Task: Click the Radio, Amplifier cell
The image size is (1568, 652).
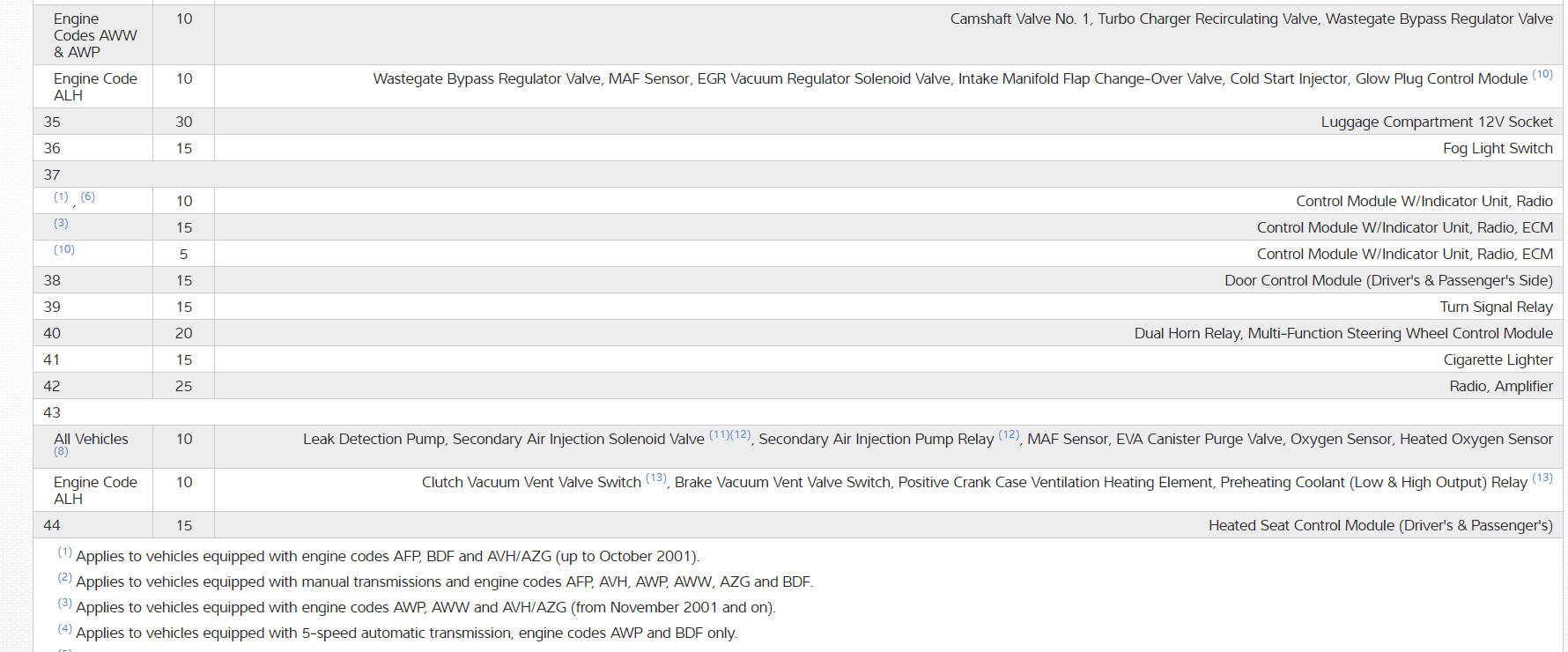Action: (1501, 386)
